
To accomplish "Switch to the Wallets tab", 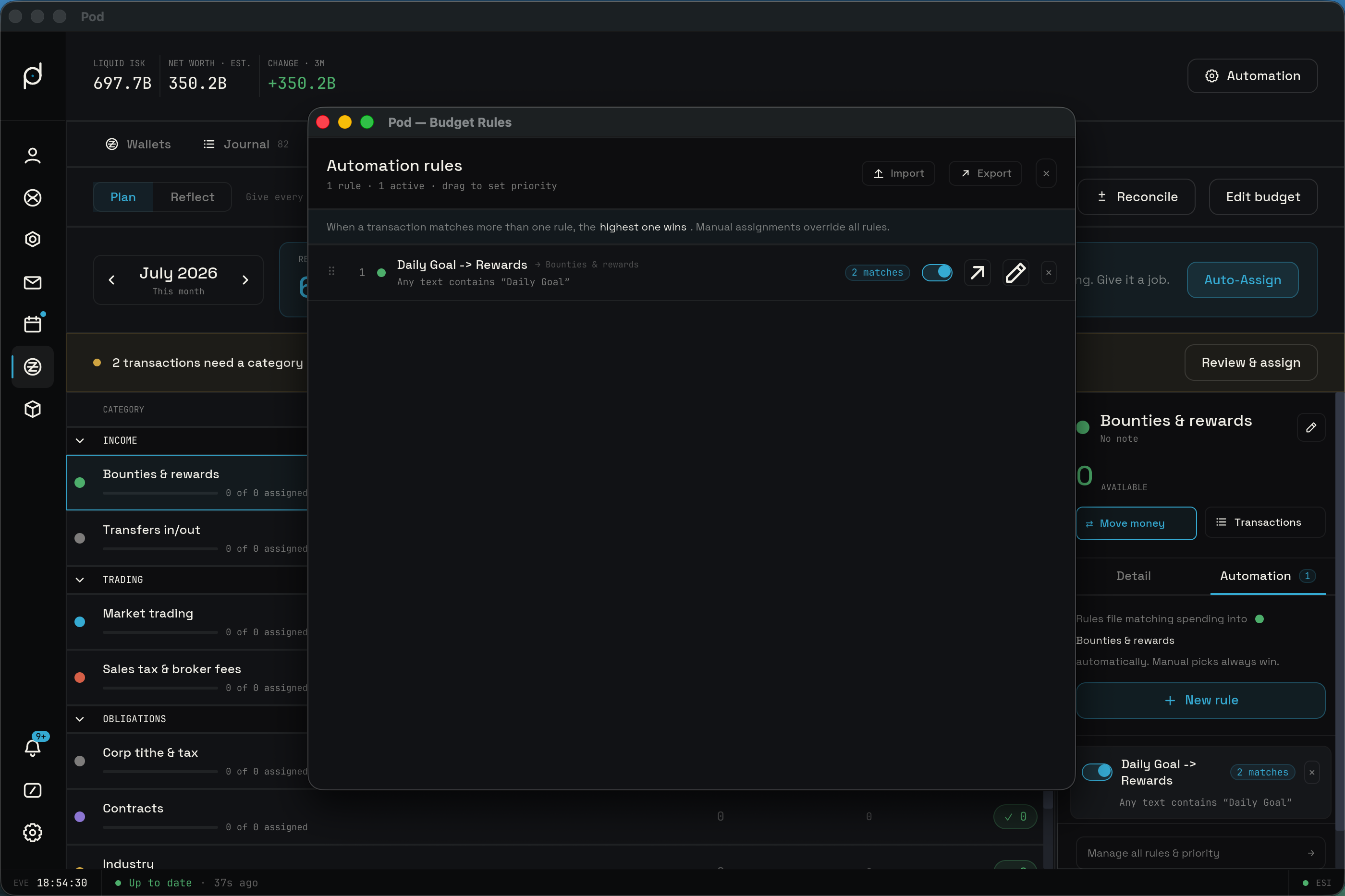I will (x=138, y=144).
